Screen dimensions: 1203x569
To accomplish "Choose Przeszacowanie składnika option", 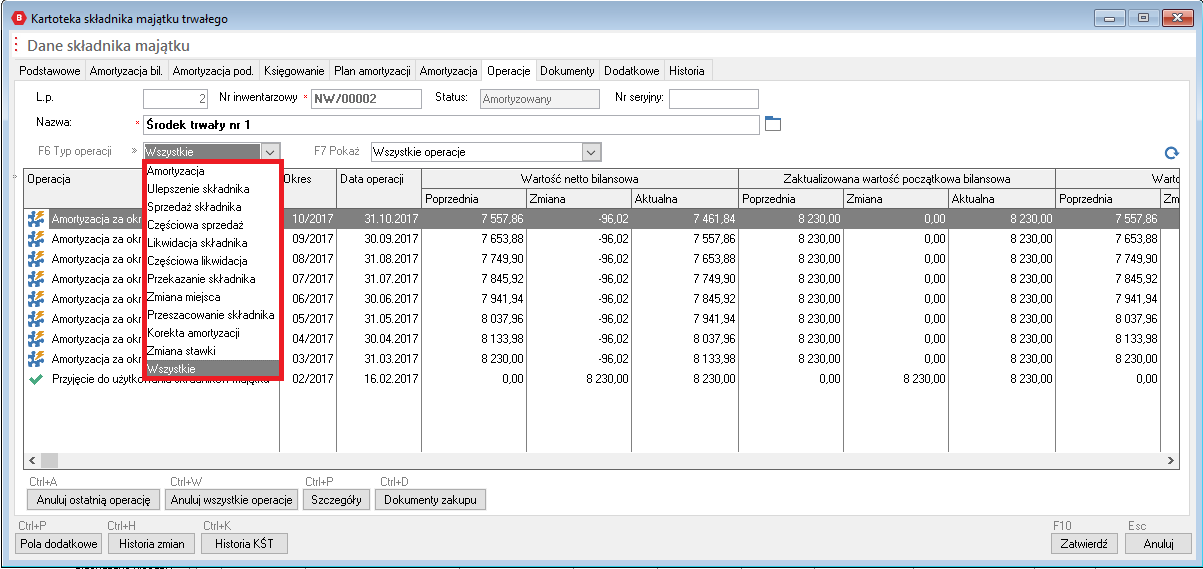I will [x=214, y=315].
